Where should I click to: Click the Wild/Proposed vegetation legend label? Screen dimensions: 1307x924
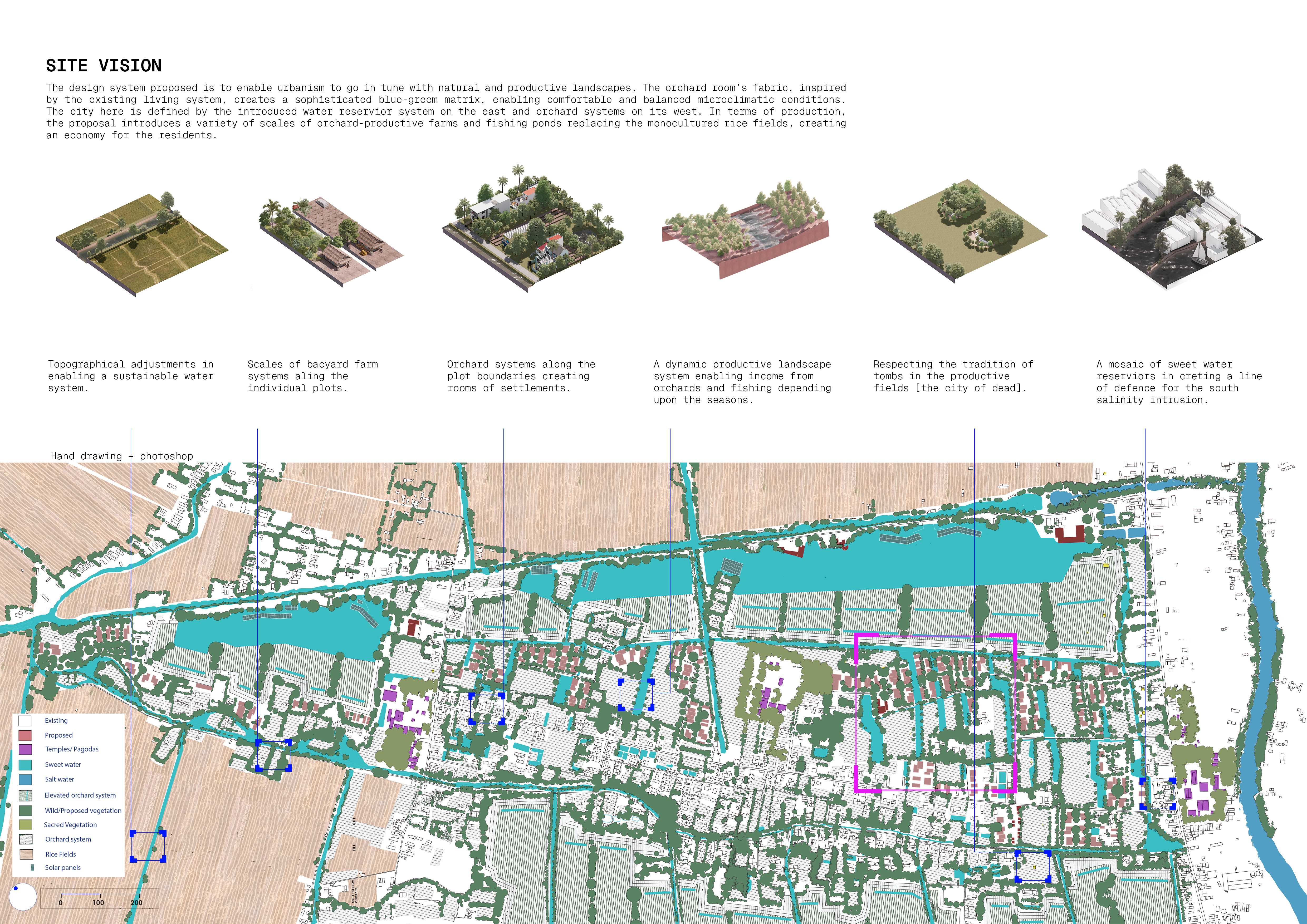point(82,811)
